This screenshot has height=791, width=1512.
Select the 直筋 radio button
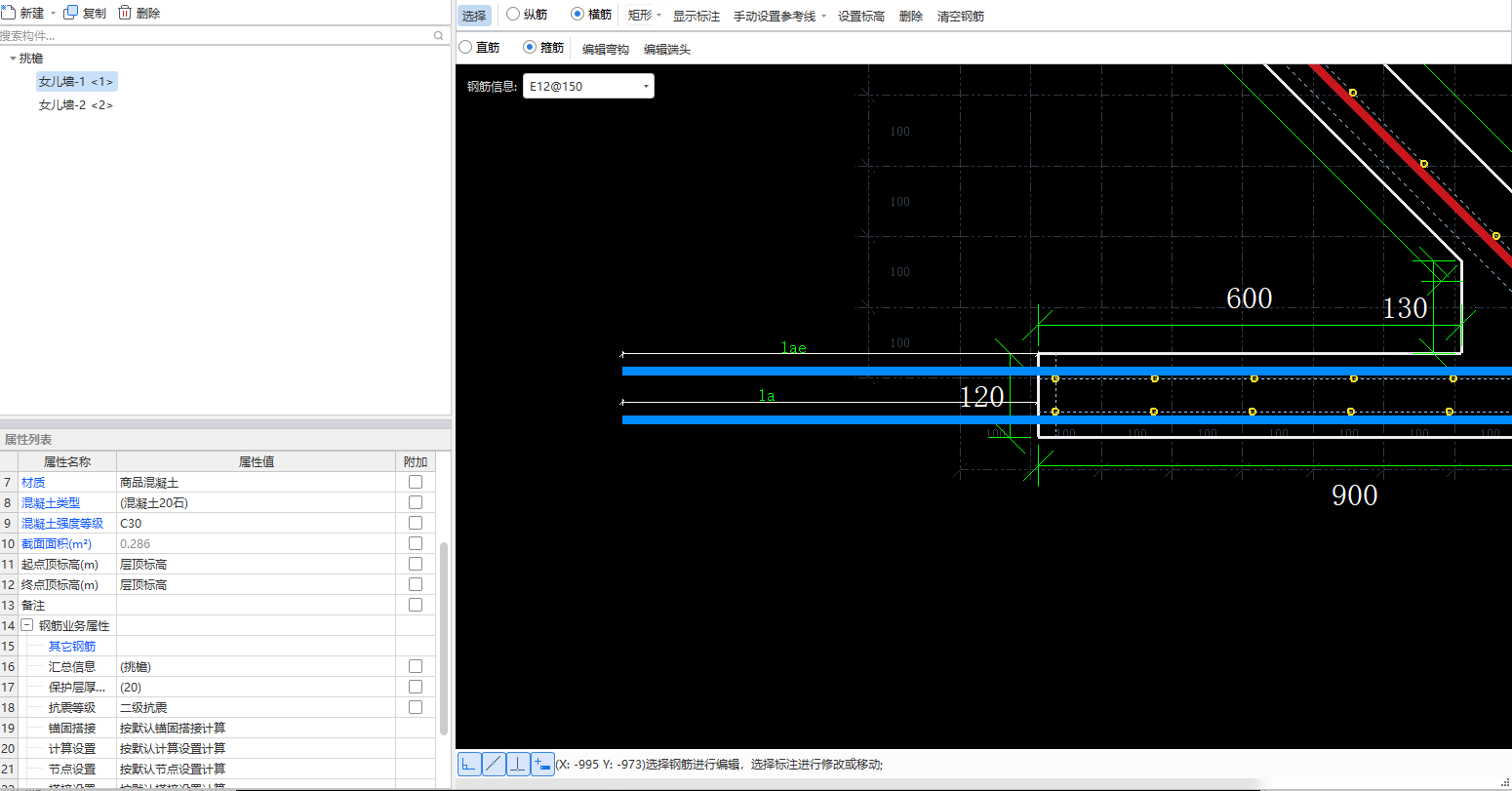pyautogui.click(x=465, y=47)
